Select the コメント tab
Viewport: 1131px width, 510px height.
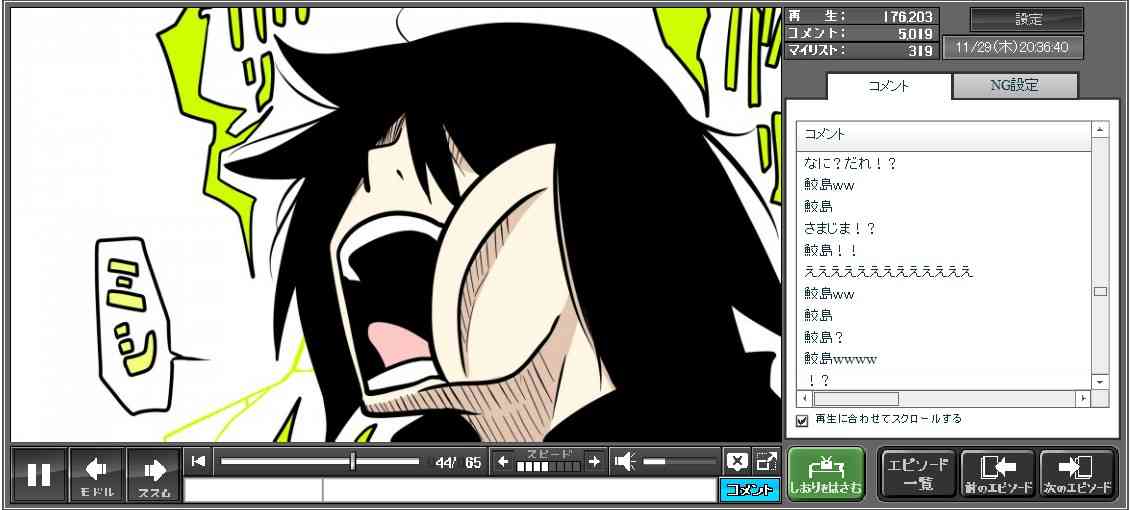888,86
